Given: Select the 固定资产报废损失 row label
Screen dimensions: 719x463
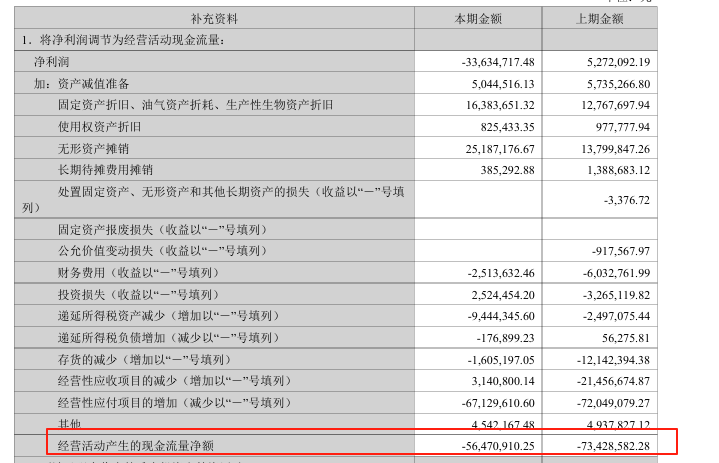Looking at the screenshot, I should (133, 229).
